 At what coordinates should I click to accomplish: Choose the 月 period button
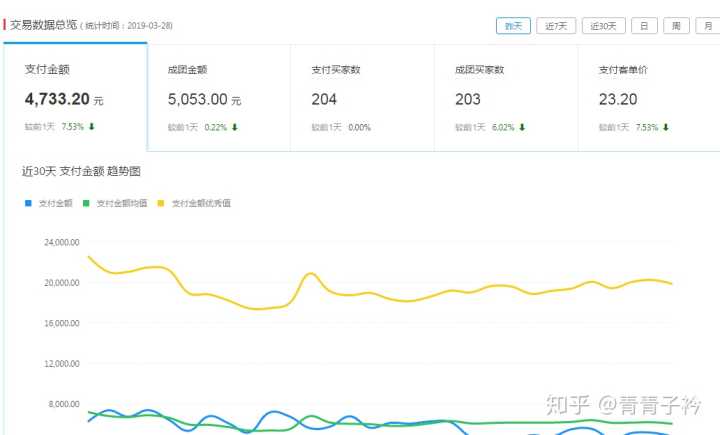tap(708, 26)
